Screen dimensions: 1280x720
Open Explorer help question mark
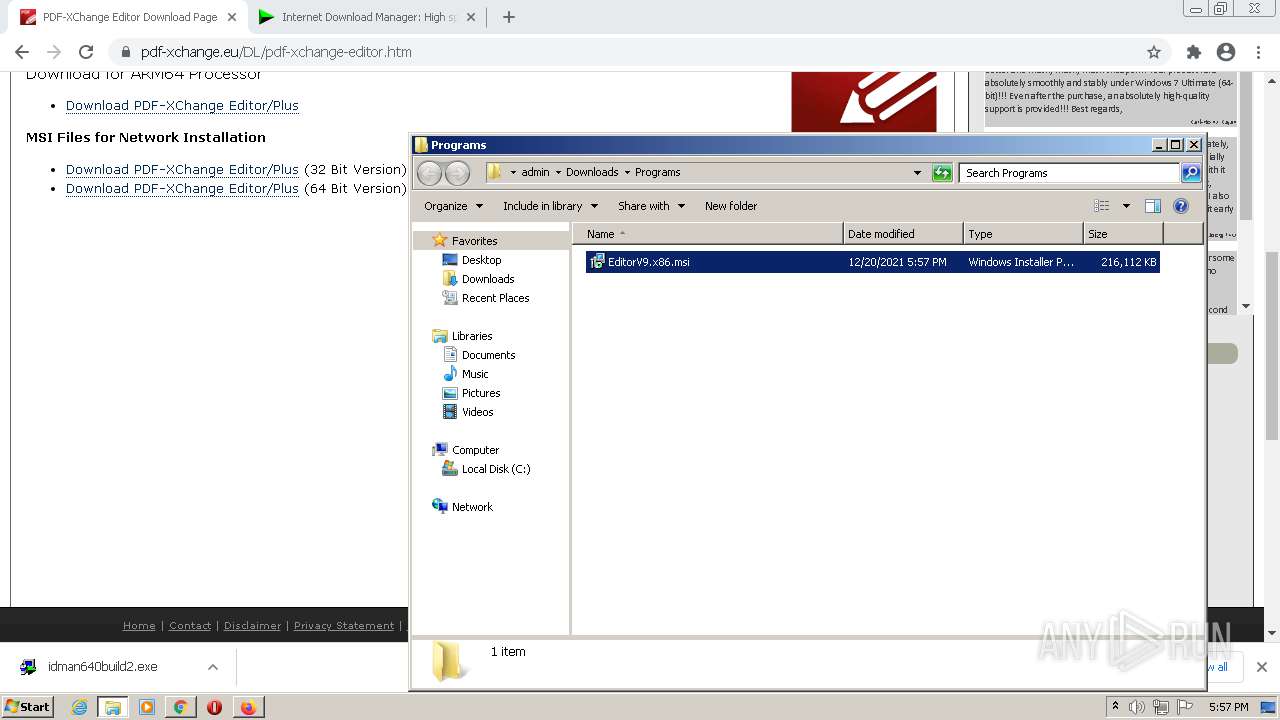(1181, 206)
